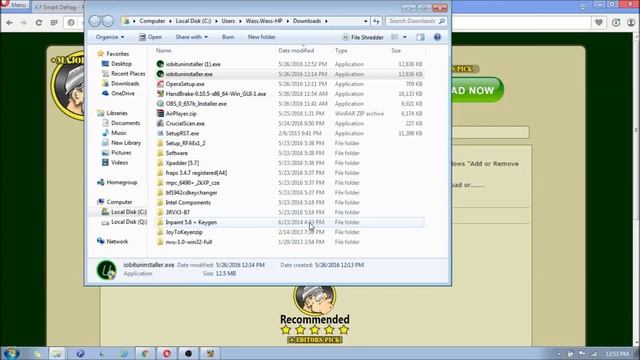Click Computer in the address breadcrumb
The width and height of the screenshot is (640, 360).
(x=152, y=21)
